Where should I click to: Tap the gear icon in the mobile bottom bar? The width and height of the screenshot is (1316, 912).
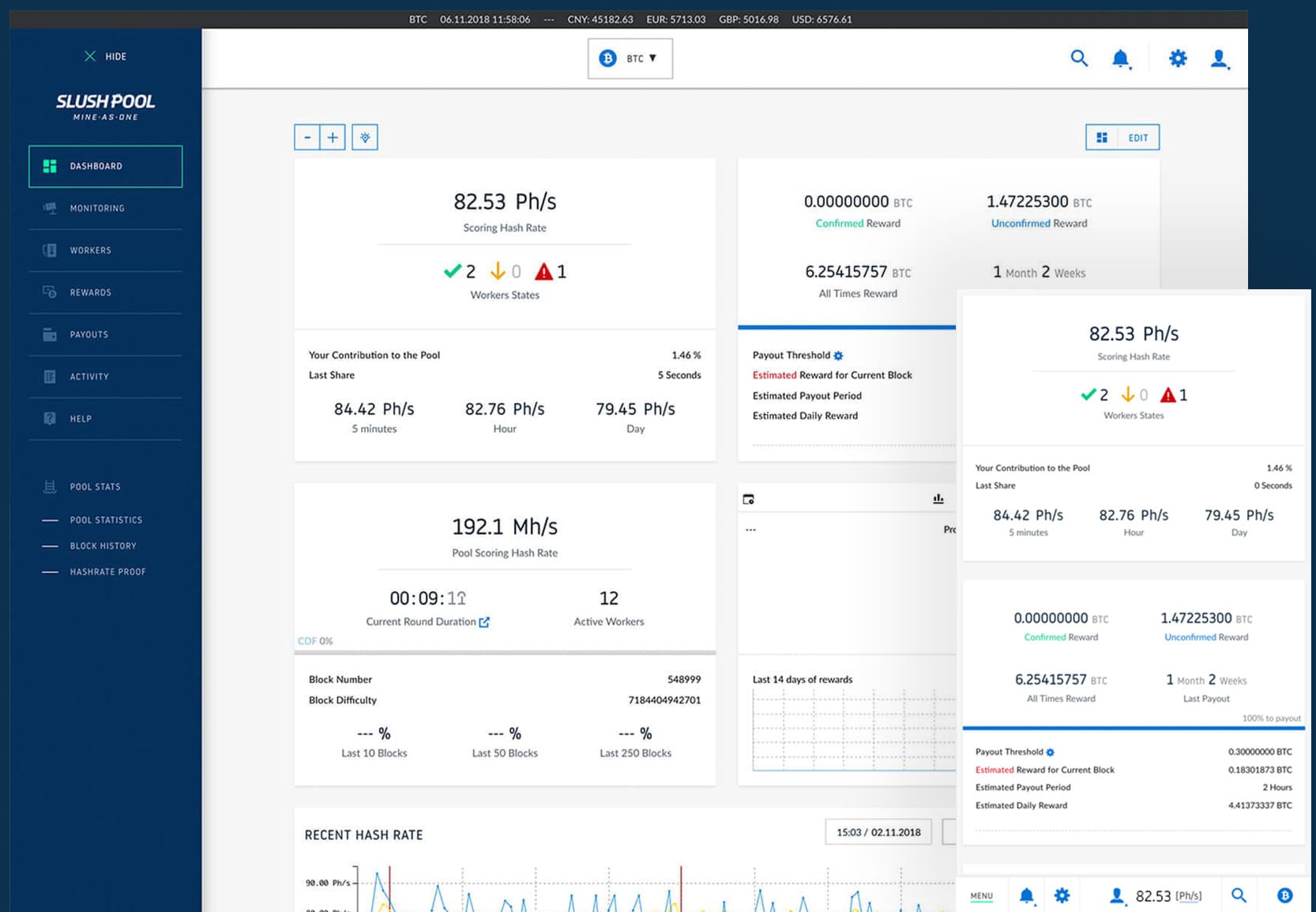1062,895
